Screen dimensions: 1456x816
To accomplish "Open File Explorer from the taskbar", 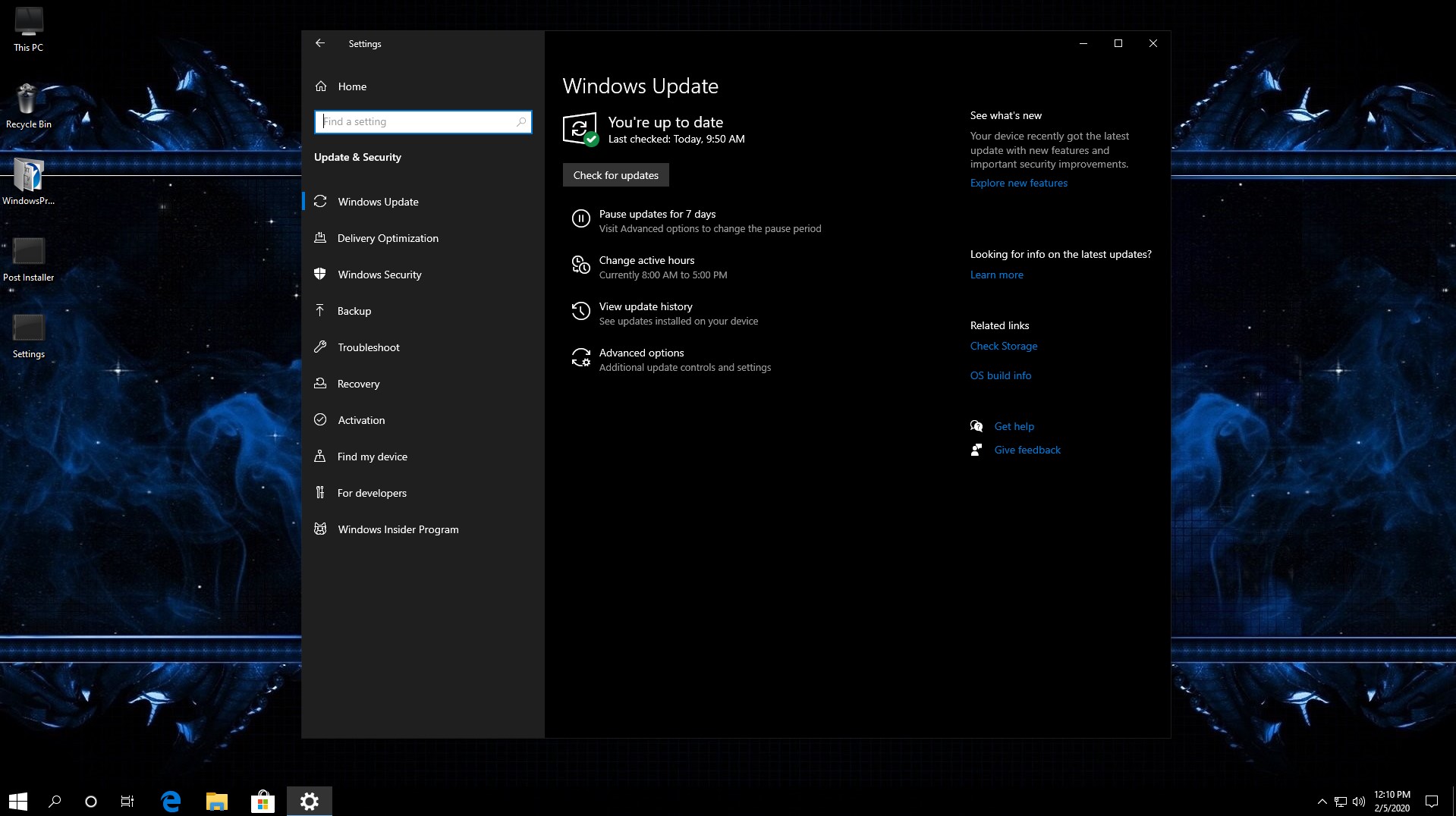I will point(217,801).
